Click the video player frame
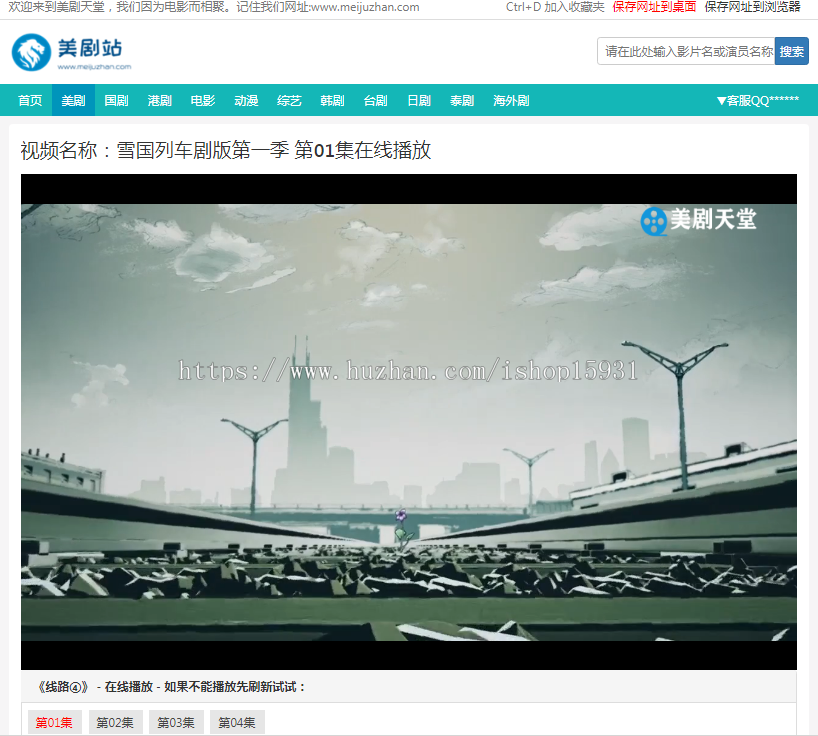The image size is (818, 736). [x=409, y=422]
